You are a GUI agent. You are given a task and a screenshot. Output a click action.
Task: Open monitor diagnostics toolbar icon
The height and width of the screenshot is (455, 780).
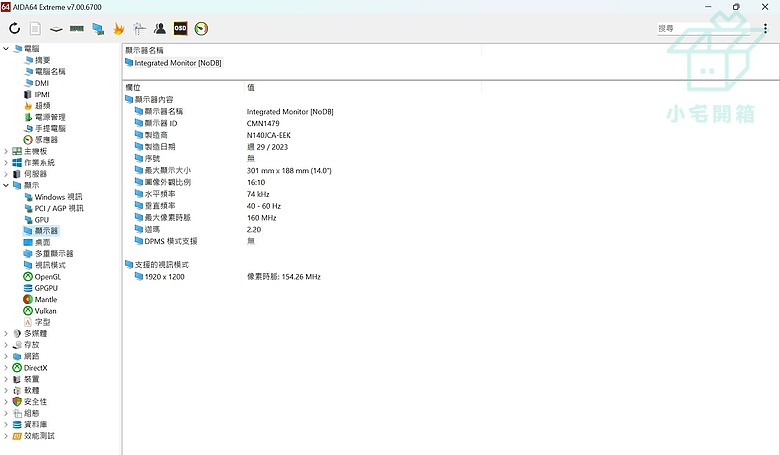98,29
